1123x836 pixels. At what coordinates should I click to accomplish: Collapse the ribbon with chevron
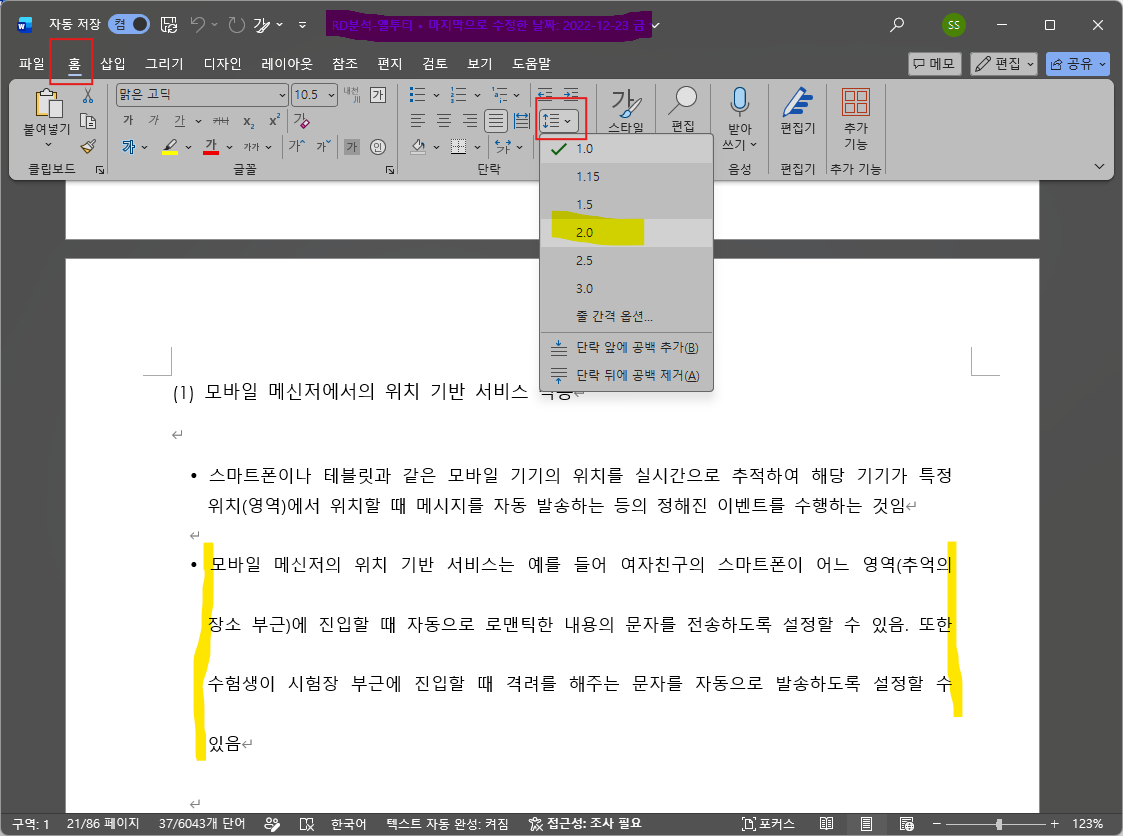click(x=1099, y=166)
